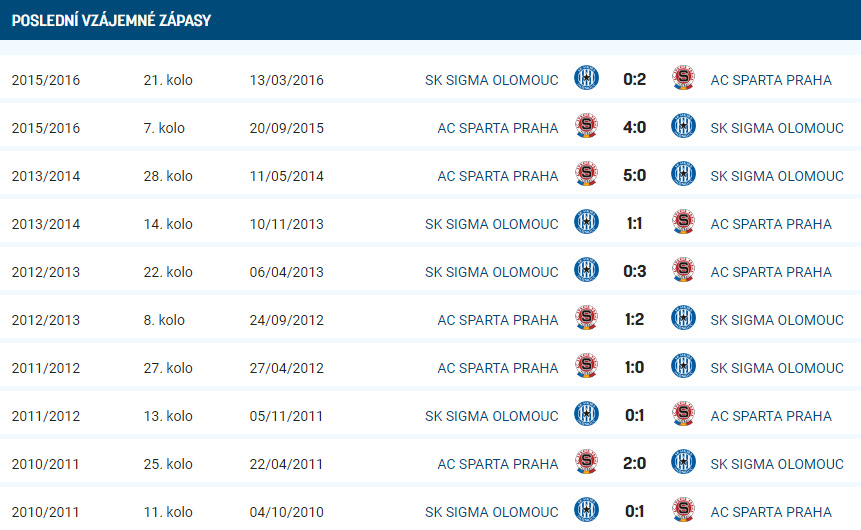Open the 5:0 score from 11/05/2014
This screenshot has width=861, height=530.
point(634,175)
